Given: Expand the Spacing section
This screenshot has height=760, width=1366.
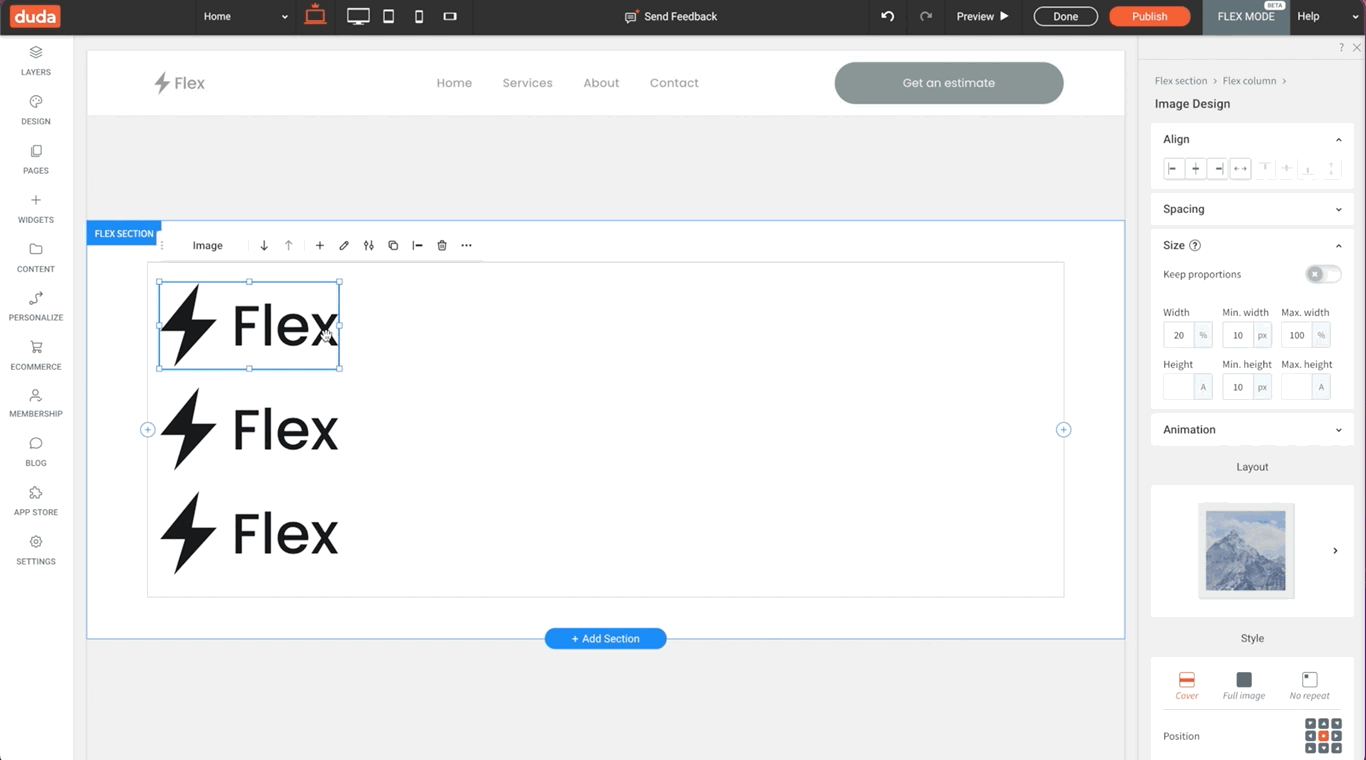Looking at the screenshot, I should pos(1252,209).
